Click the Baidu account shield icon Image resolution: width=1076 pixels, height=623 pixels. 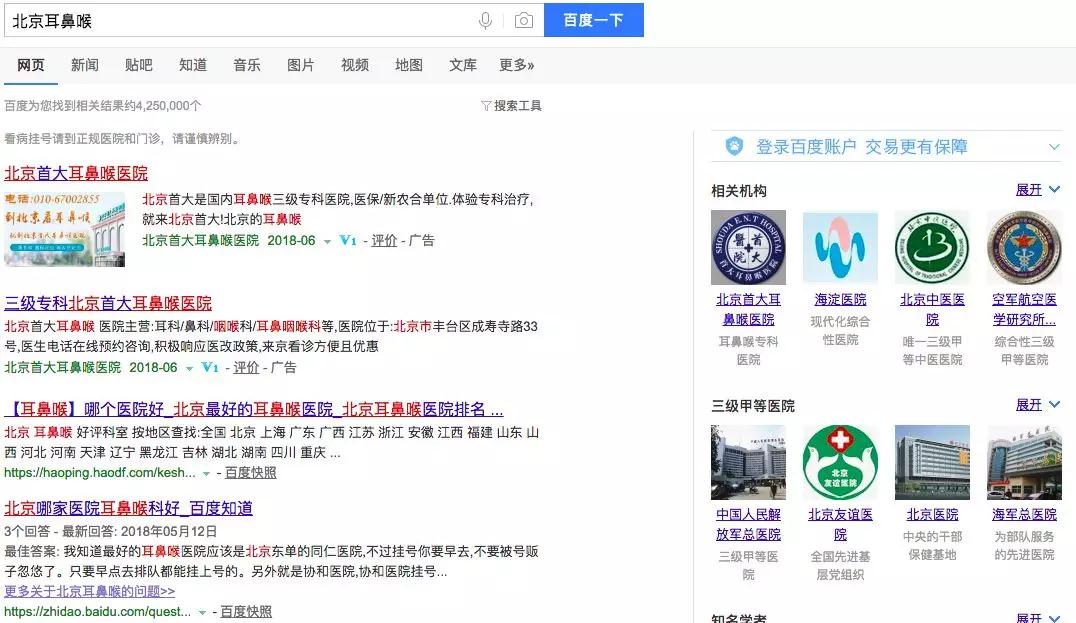[x=734, y=146]
